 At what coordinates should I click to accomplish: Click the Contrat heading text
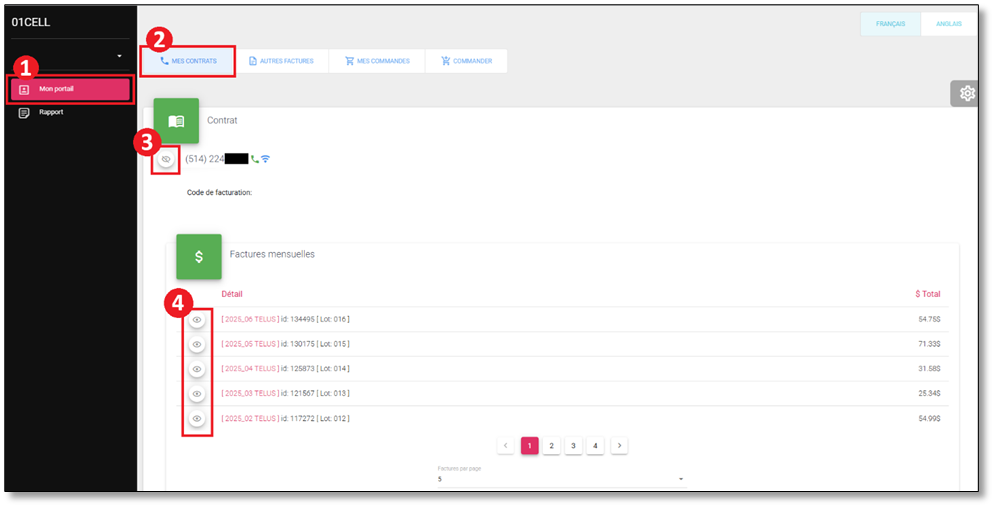(222, 120)
